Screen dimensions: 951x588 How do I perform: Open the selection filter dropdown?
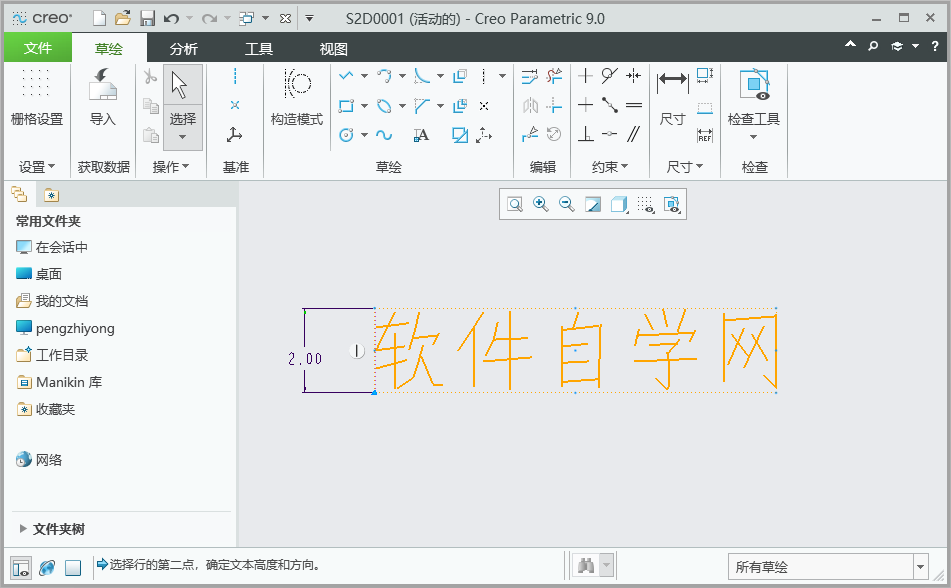point(828,567)
